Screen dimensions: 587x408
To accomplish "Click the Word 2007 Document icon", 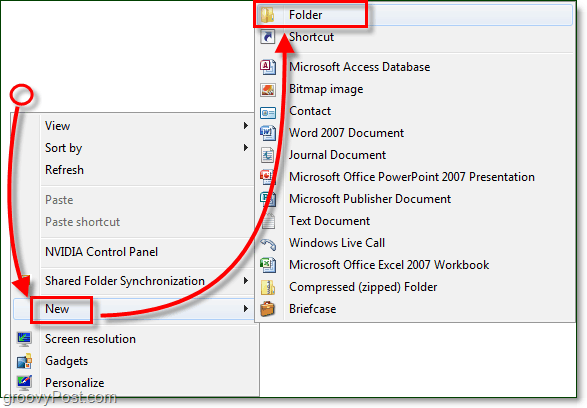I will click(x=268, y=133).
